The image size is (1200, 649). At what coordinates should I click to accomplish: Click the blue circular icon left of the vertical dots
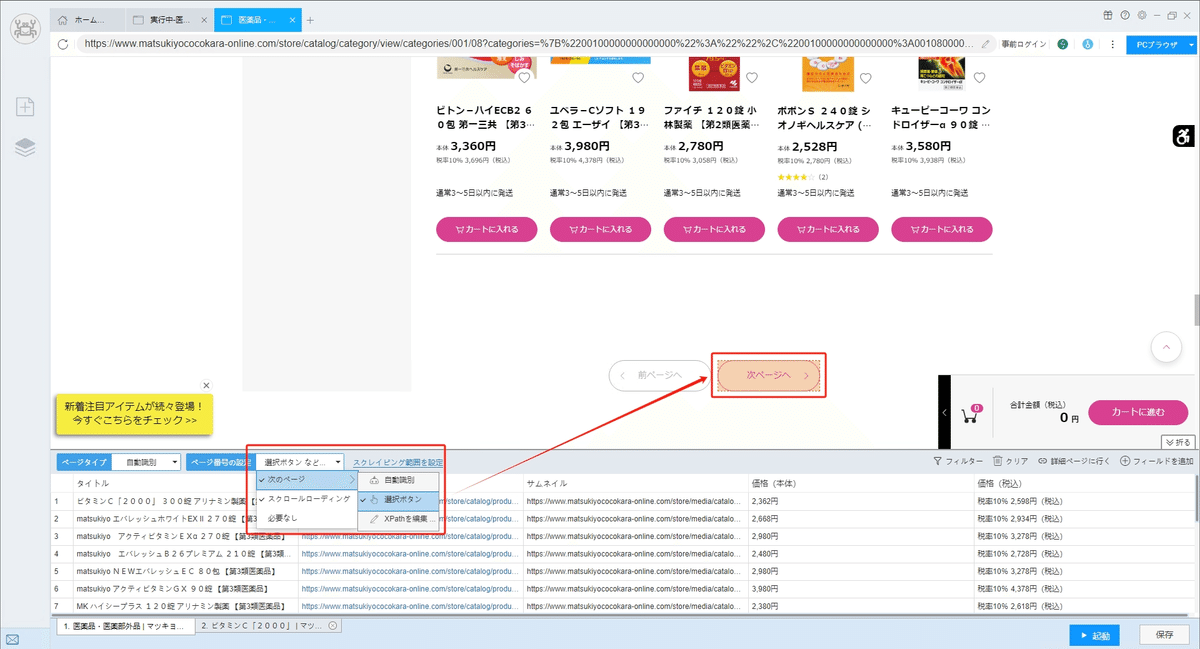[x=1088, y=44]
